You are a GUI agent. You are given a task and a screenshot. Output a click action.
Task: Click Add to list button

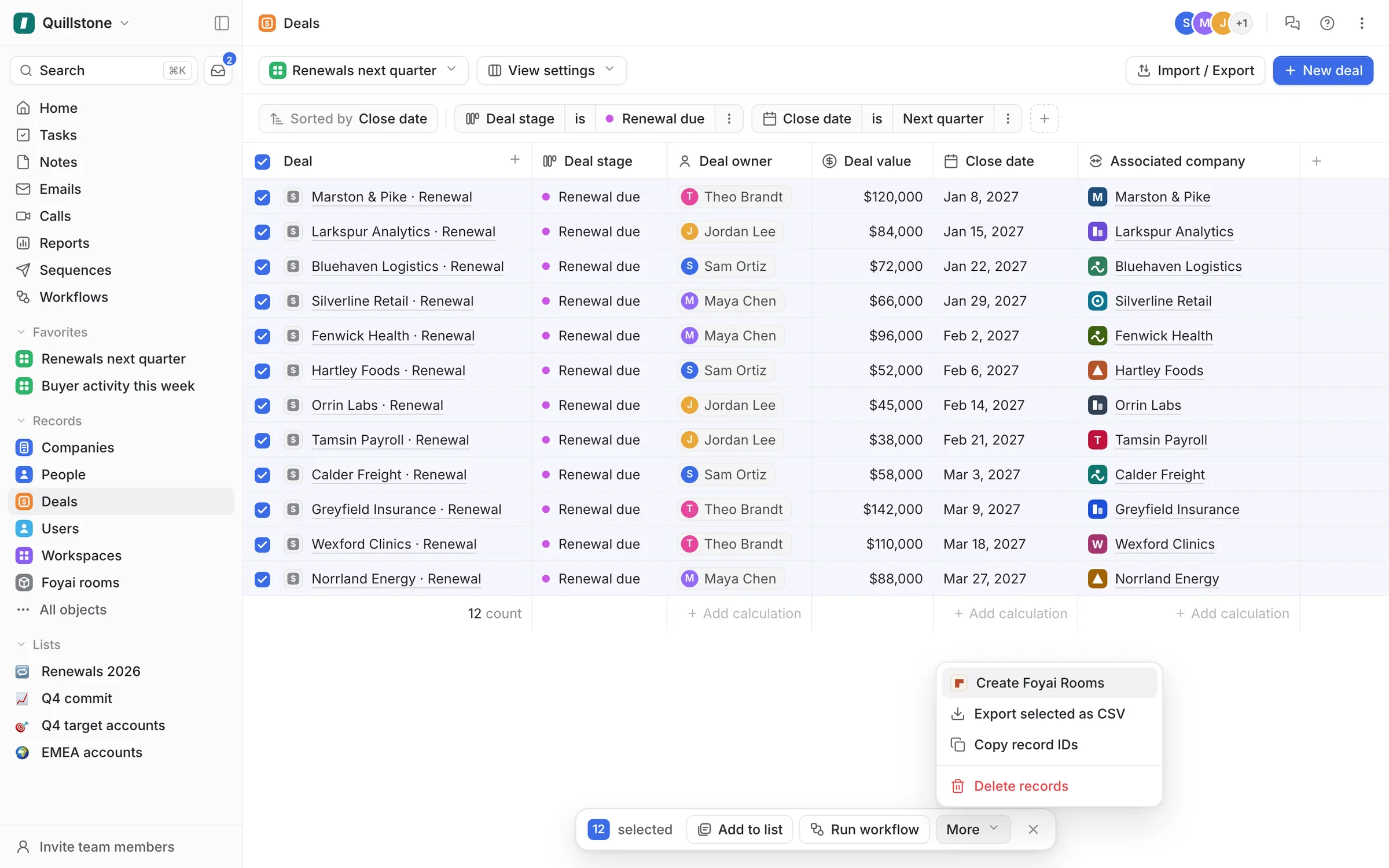pos(740,829)
